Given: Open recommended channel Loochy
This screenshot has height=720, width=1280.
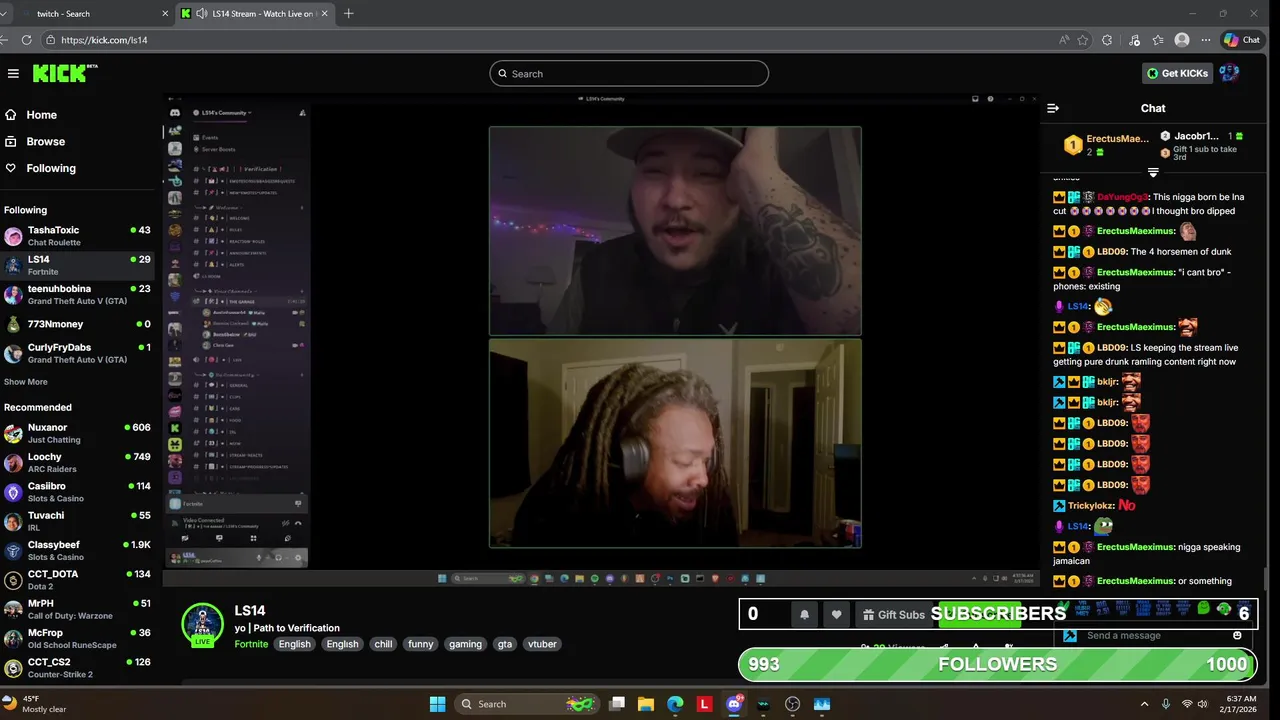Looking at the screenshot, I should tap(78, 462).
